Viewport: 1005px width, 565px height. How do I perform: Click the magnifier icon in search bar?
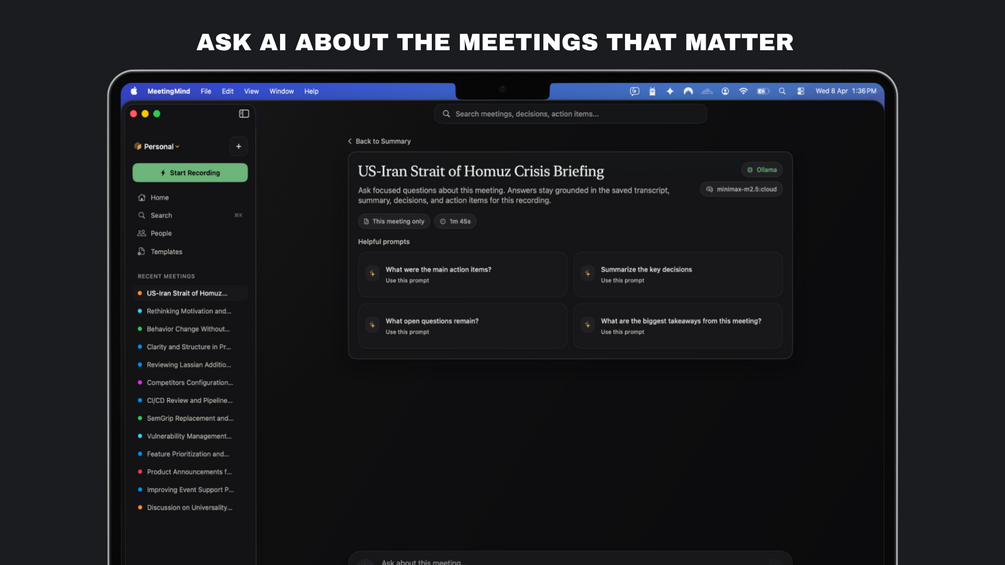(446, 114)
